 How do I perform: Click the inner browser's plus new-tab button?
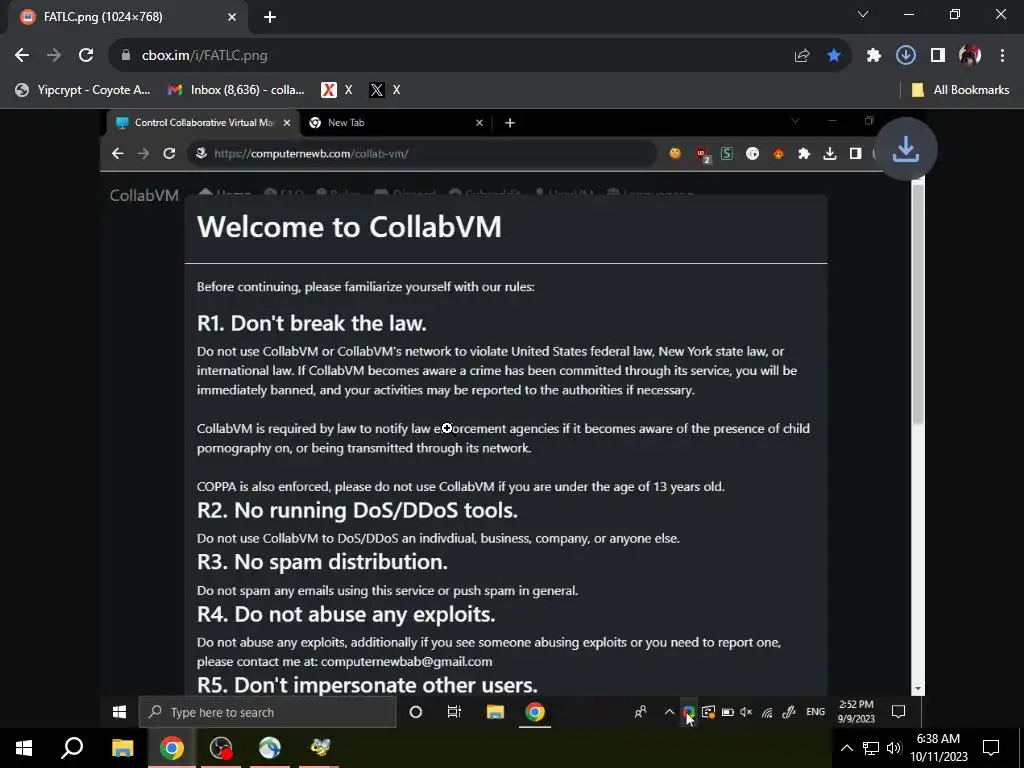click(510, 123)
